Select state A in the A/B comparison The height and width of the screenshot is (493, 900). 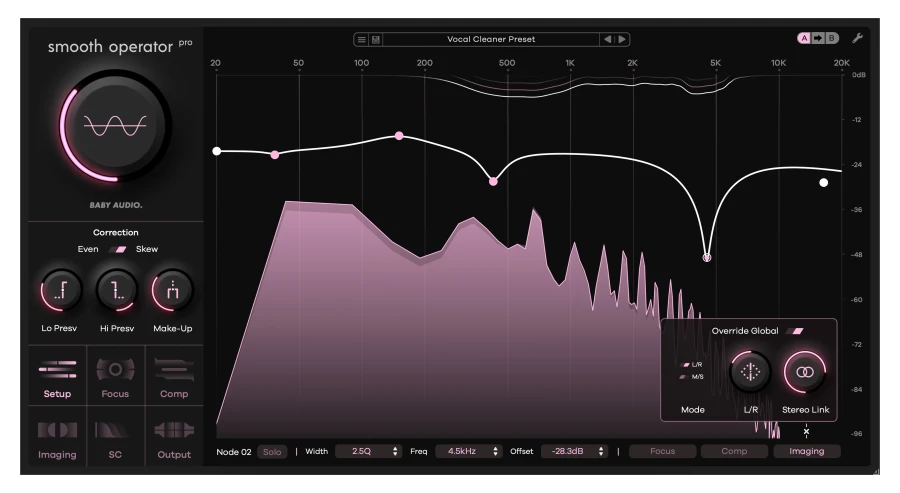tap(804, 38)
